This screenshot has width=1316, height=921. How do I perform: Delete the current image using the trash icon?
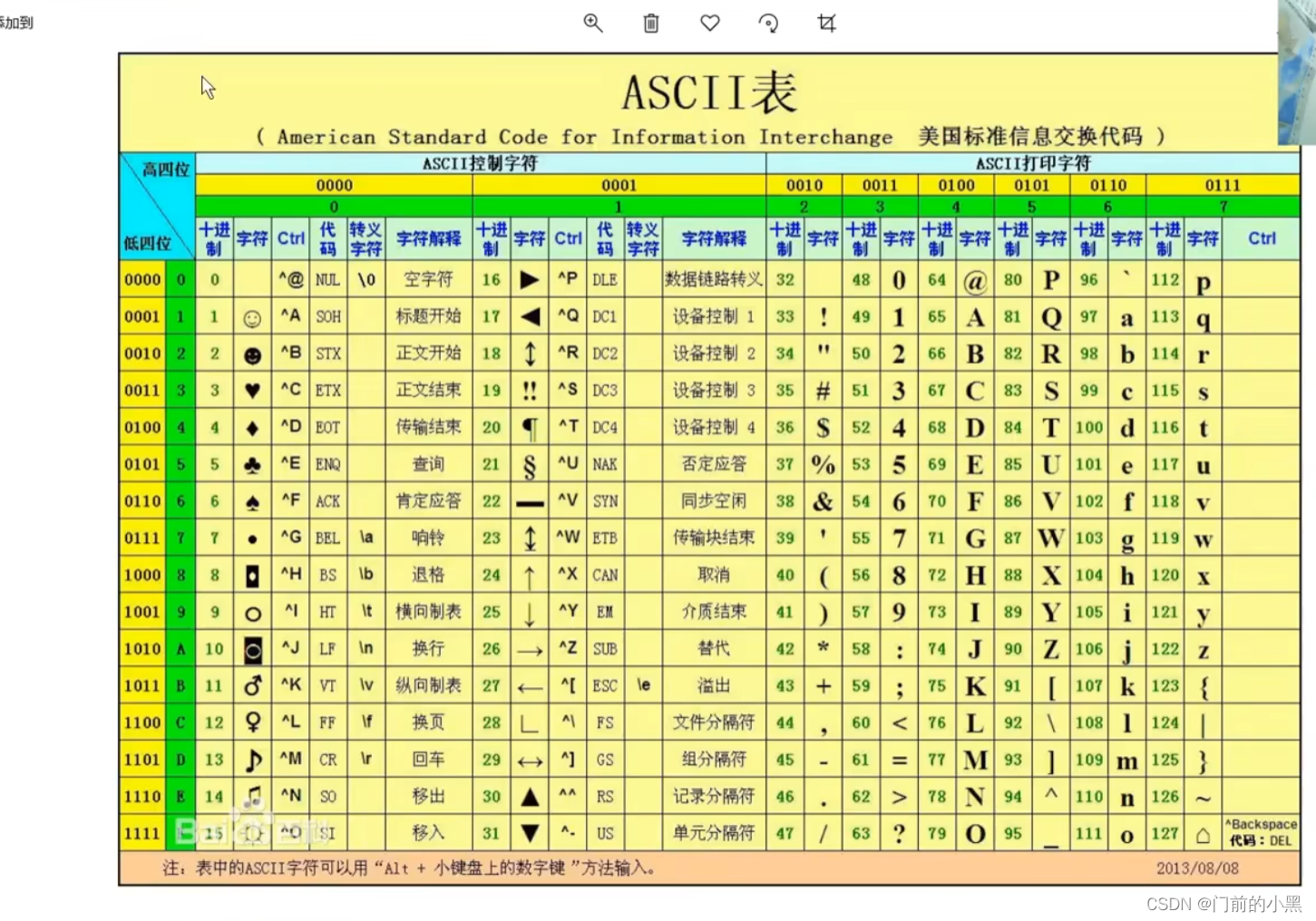[x=651, y=24]
